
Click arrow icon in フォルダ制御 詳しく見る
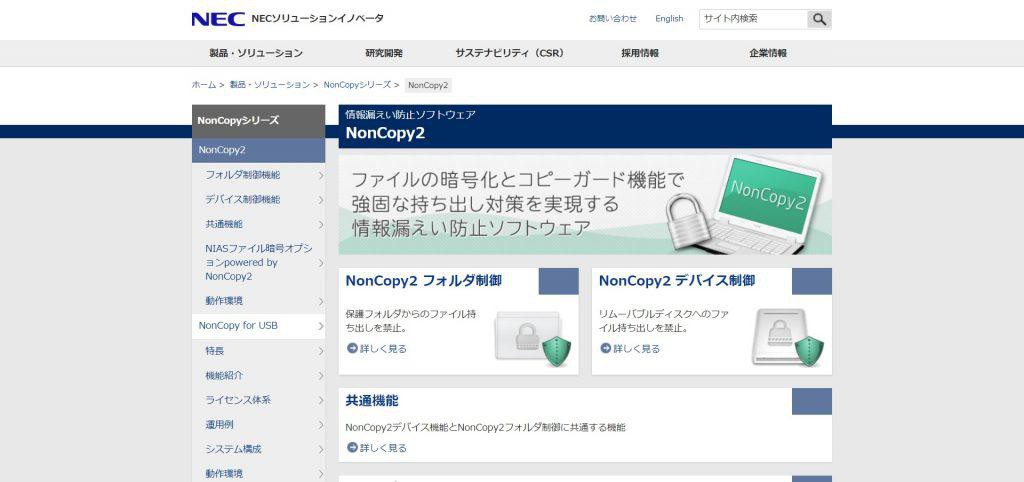click(x=353, y=349)
